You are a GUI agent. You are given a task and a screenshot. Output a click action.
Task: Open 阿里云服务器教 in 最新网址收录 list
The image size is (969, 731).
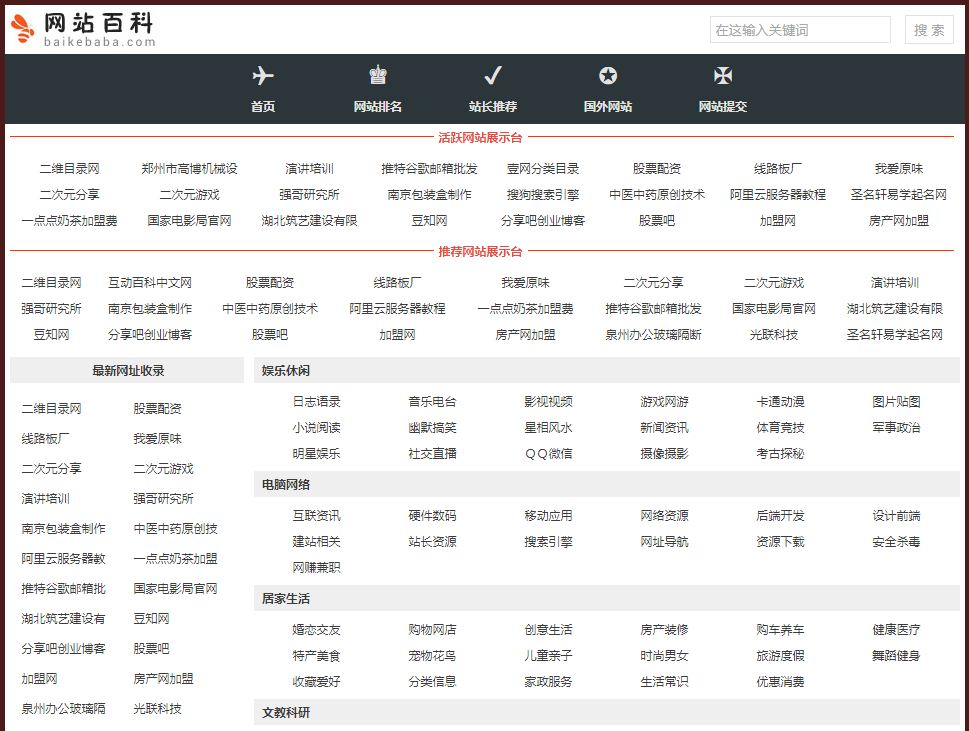tap(63, 559)
